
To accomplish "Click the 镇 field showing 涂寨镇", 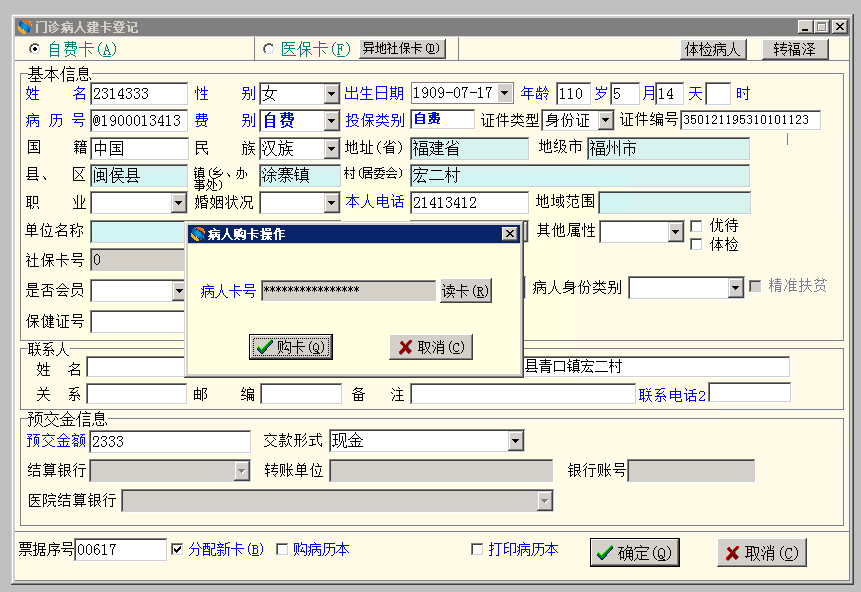I will (x=300, y=176).
